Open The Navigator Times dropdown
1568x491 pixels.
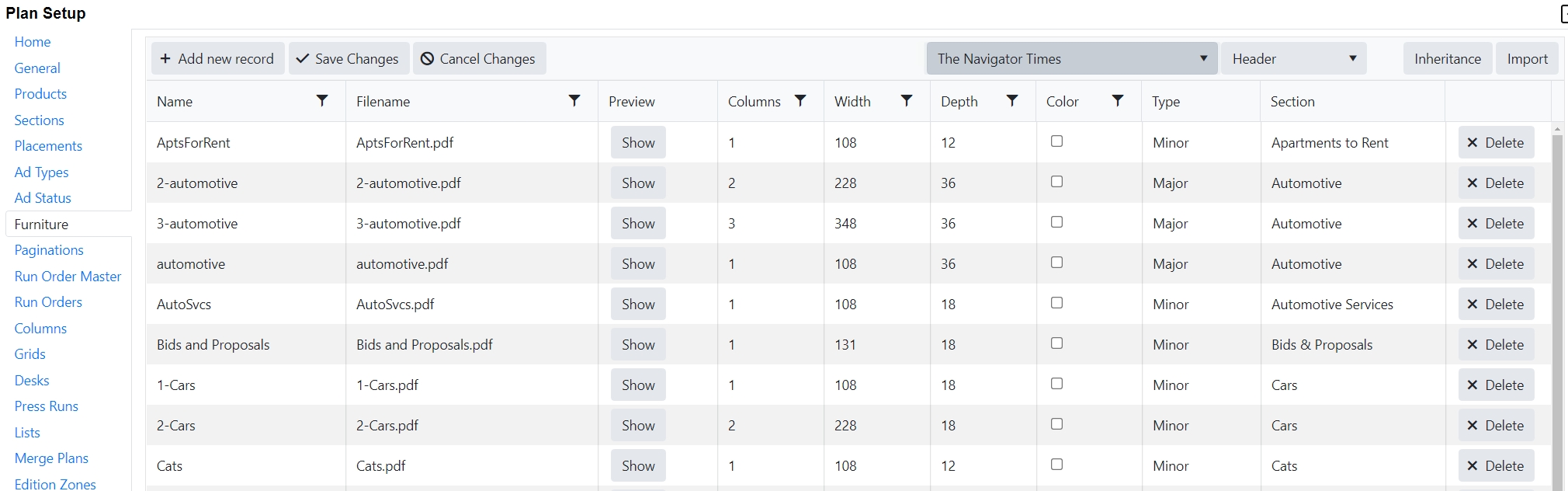tap(1071, 59)
